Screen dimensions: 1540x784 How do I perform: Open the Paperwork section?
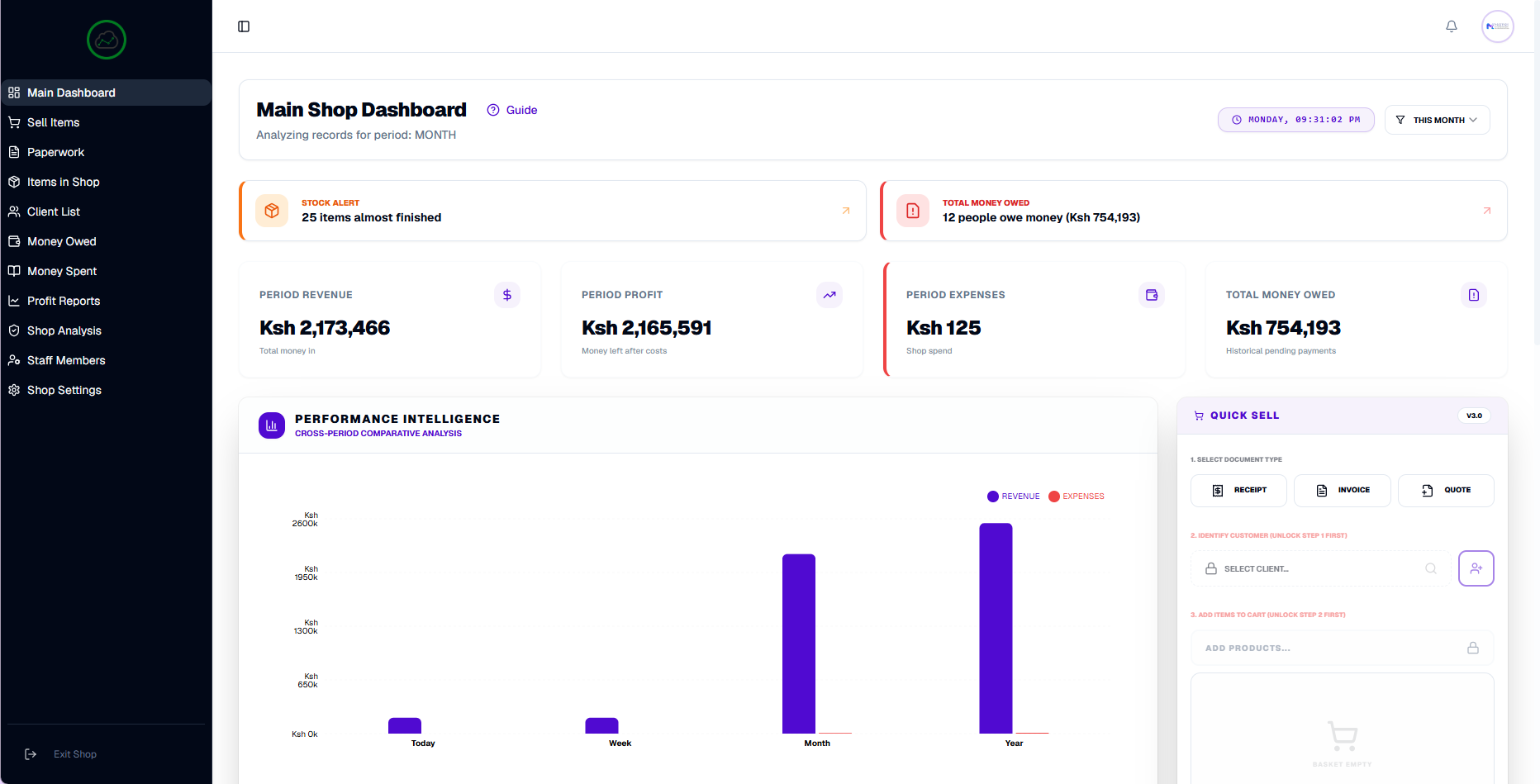pos(107,152)
